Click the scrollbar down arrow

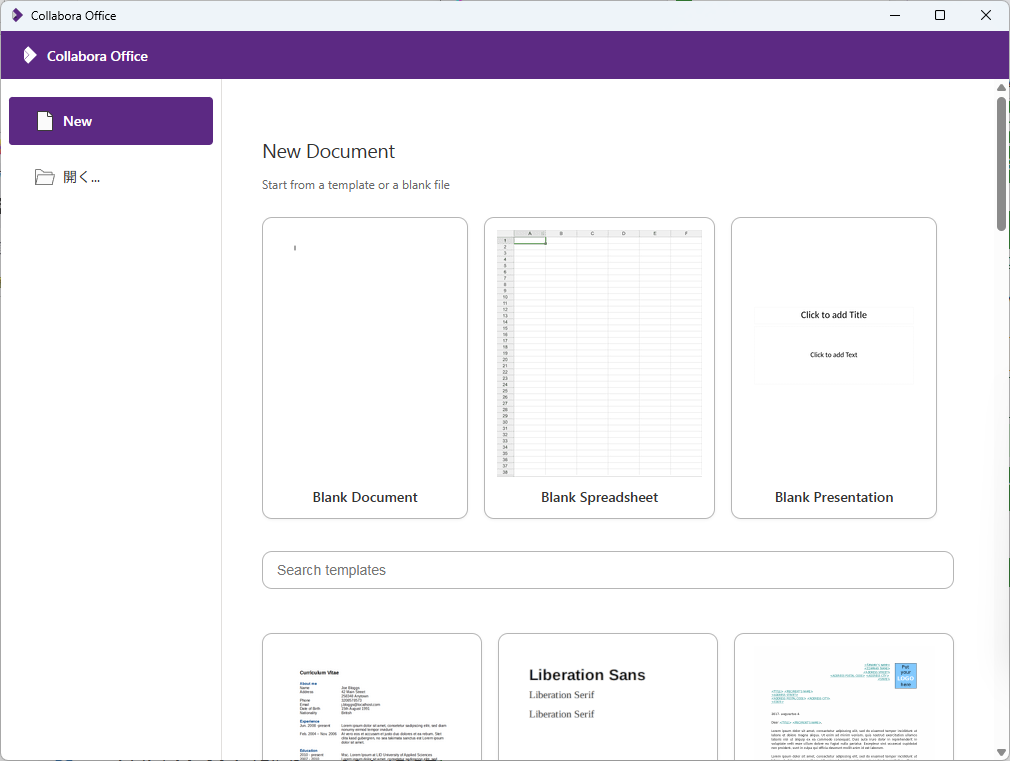(1001, 752)
